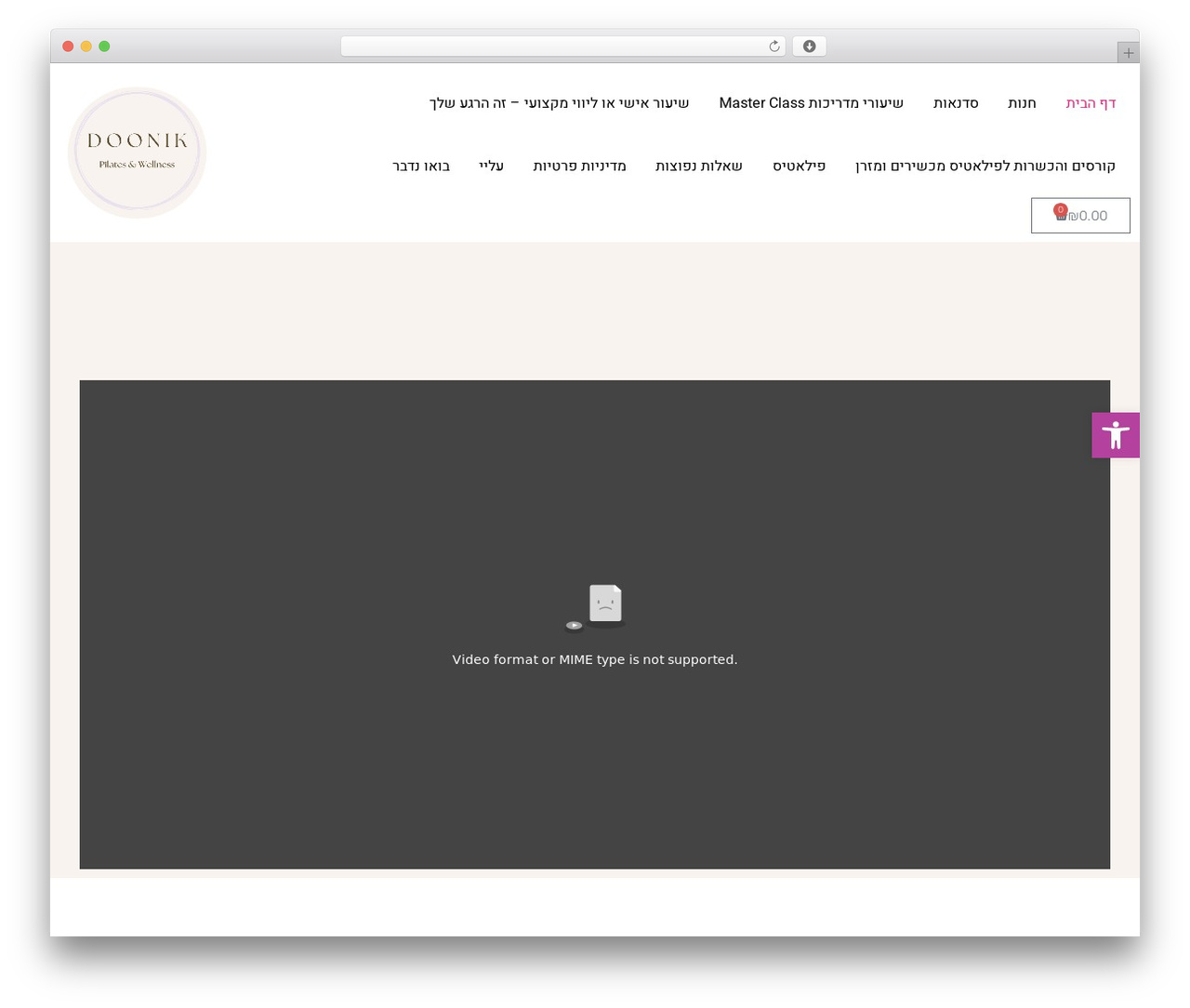The height and width of the screenshot is (1008, 1190).
Task: Open שיעורי מדריכות Master Class menu item
Action: [811, 103]
